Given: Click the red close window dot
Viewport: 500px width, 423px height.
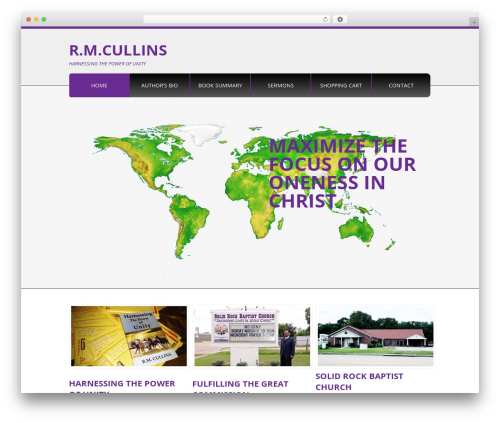Looking at the screenshot, I should pyautogui.click(x=29, y=19).
